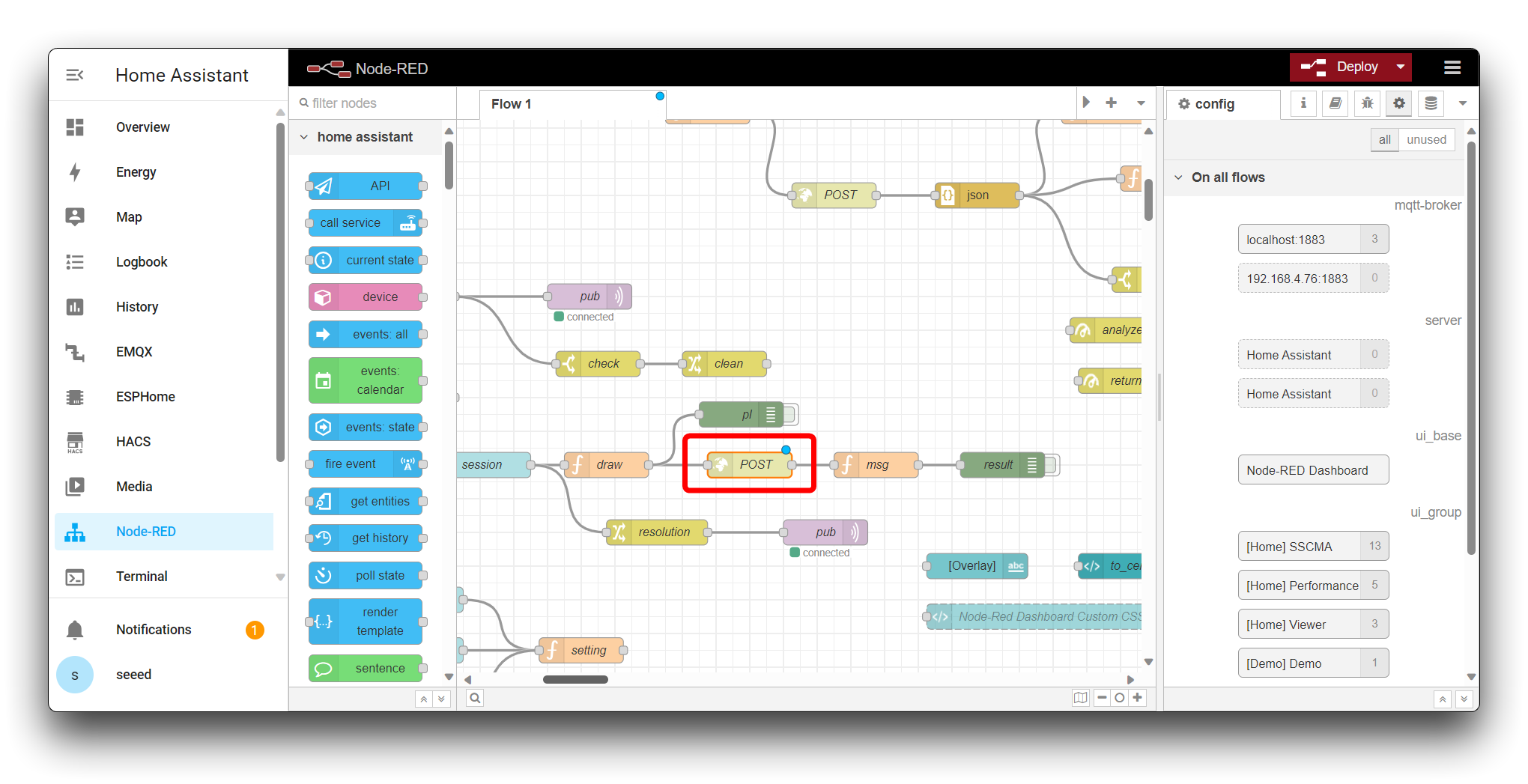Select the events: calendar palette node
The height and width of the screenshot is (784, 1528).
tap(366, 380)
